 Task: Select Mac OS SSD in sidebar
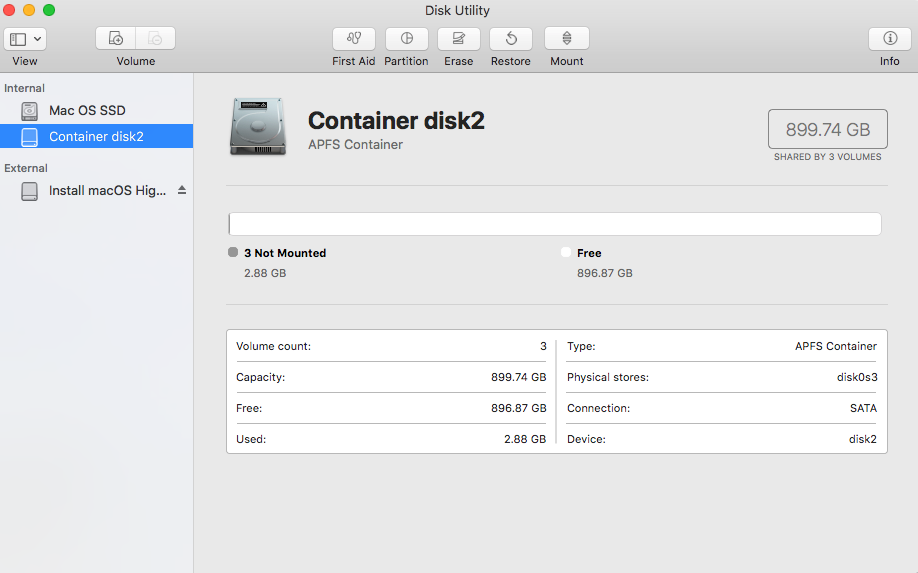pyautogui.click(x=97, y=111)
